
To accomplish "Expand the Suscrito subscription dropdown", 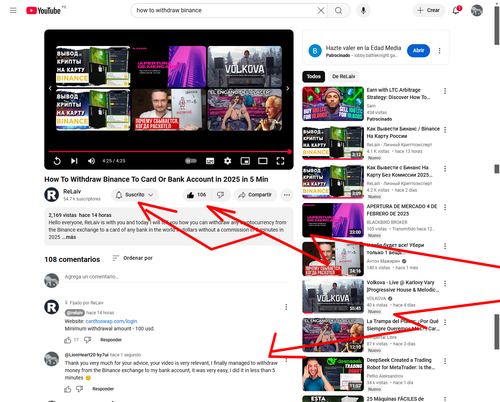I will point(135,195).
